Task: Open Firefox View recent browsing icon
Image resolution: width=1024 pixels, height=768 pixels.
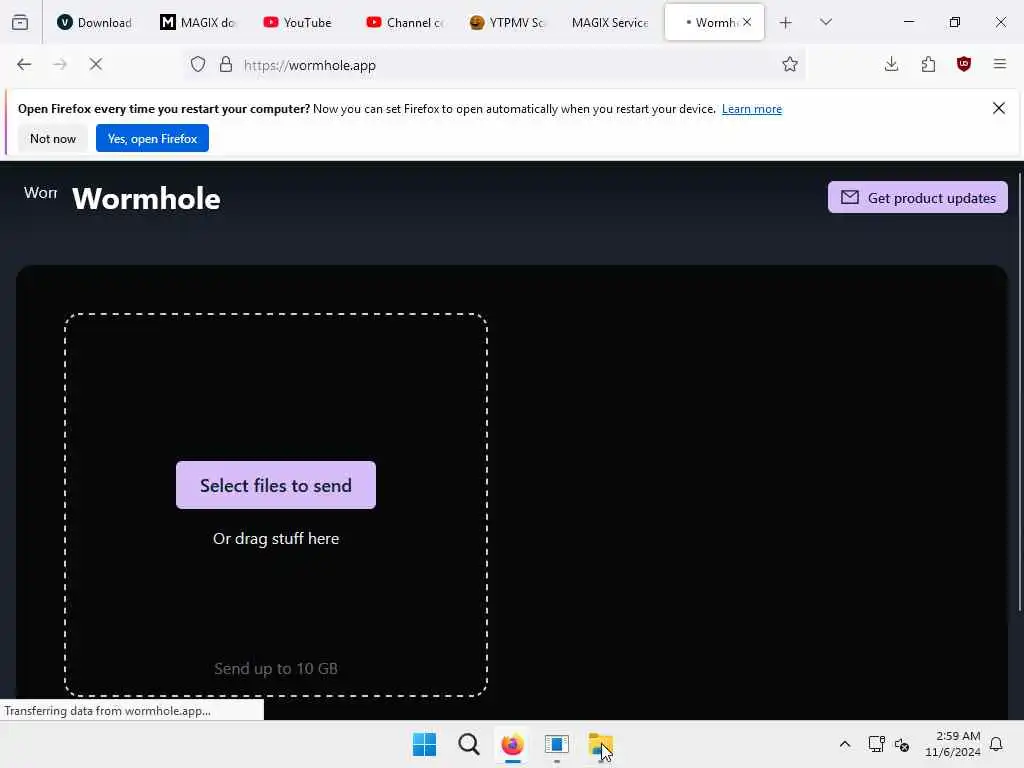Action: (x=20, y=22)
